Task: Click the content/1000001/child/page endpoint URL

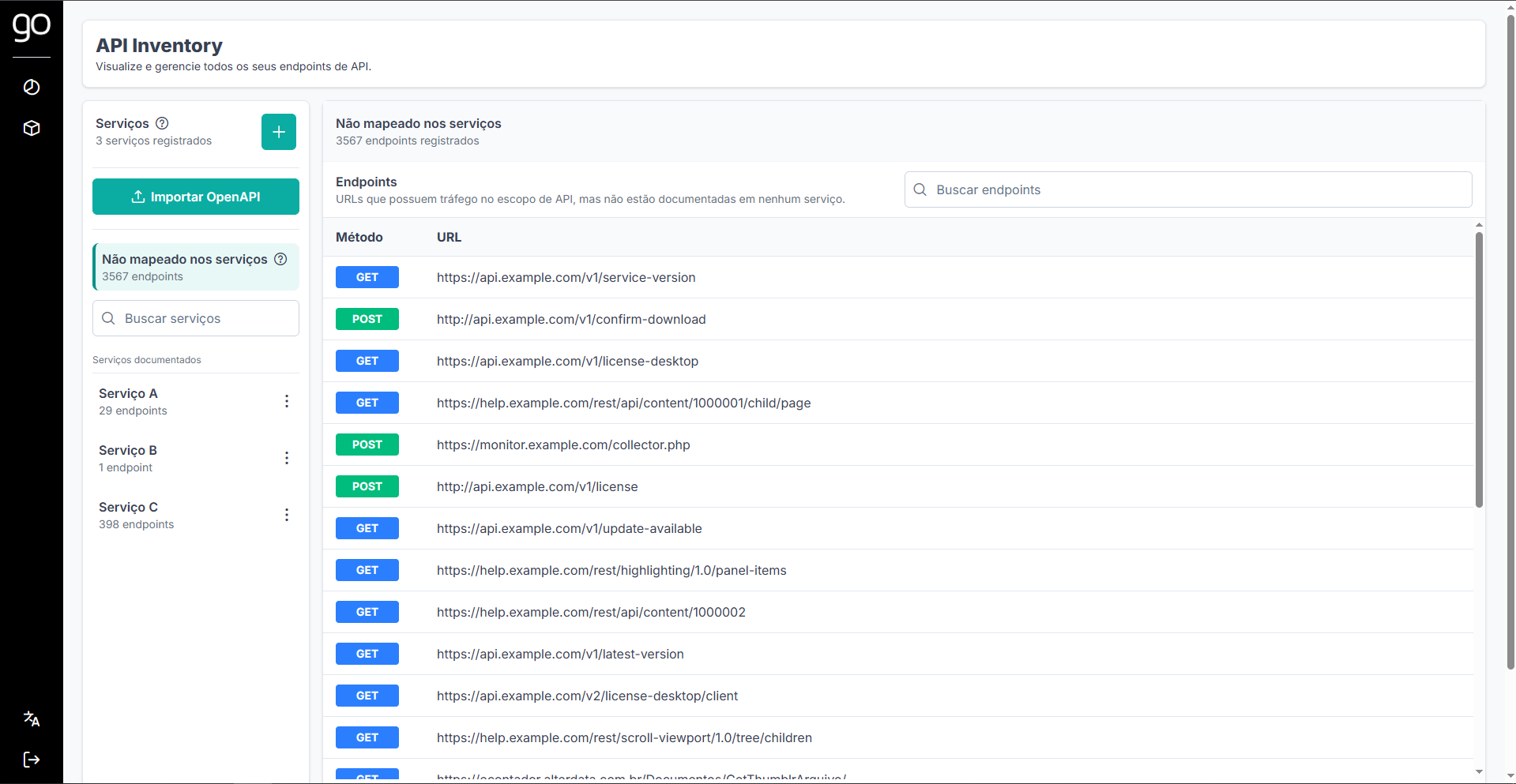Action: [624, 403]
